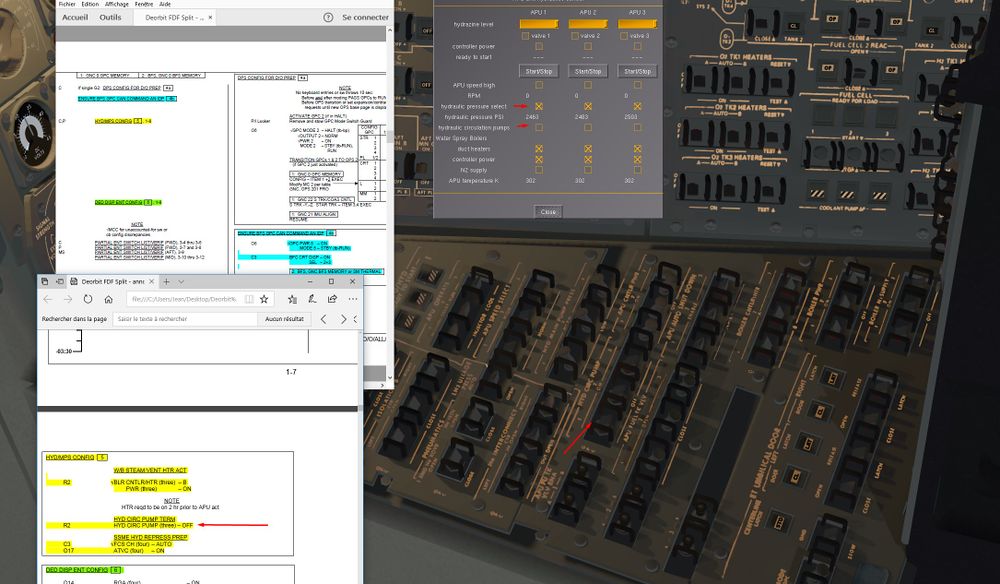
Task: Select Deorbit FDF Split tab in Edge
Action: (113, 281)
